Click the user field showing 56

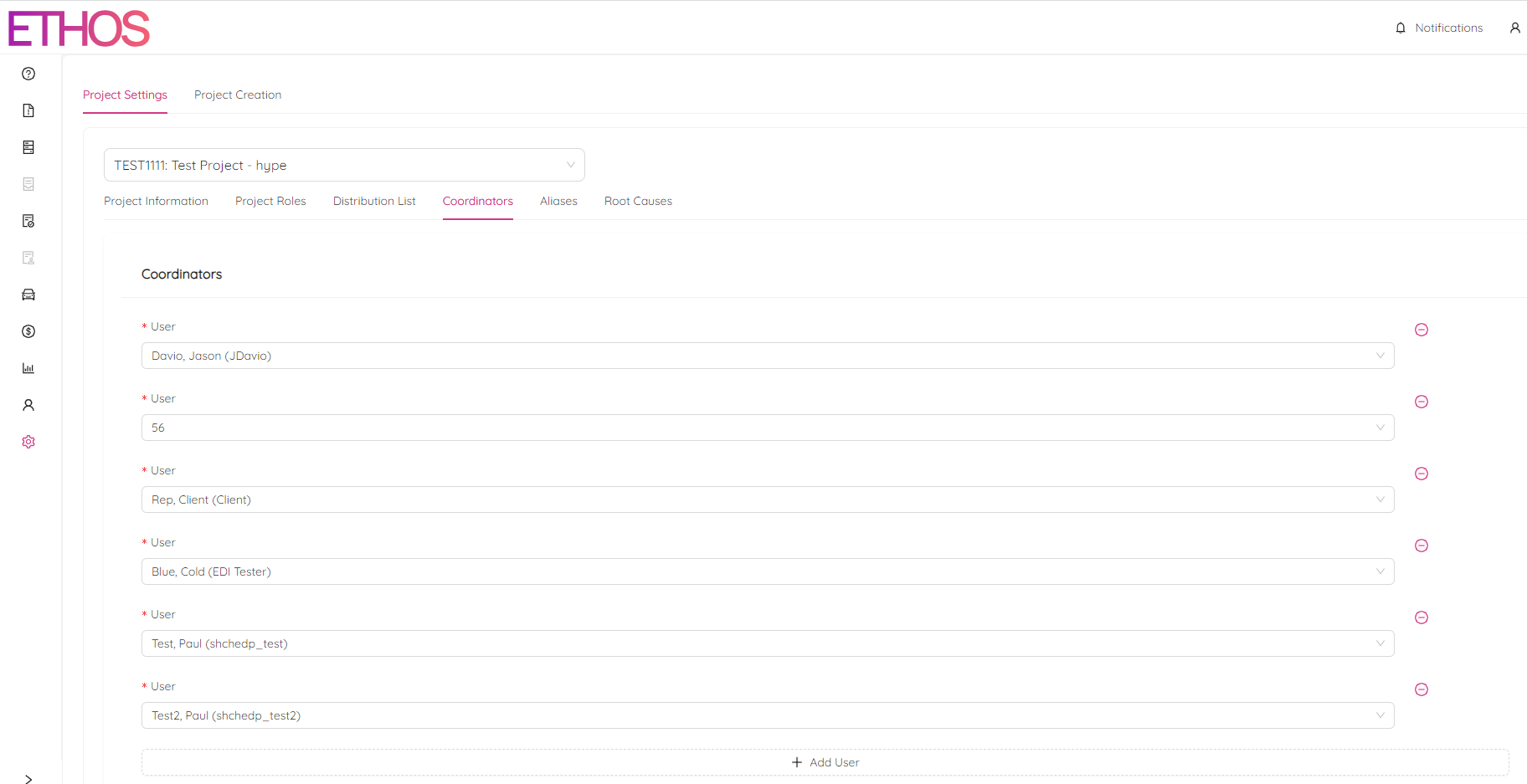coord(767,428)
